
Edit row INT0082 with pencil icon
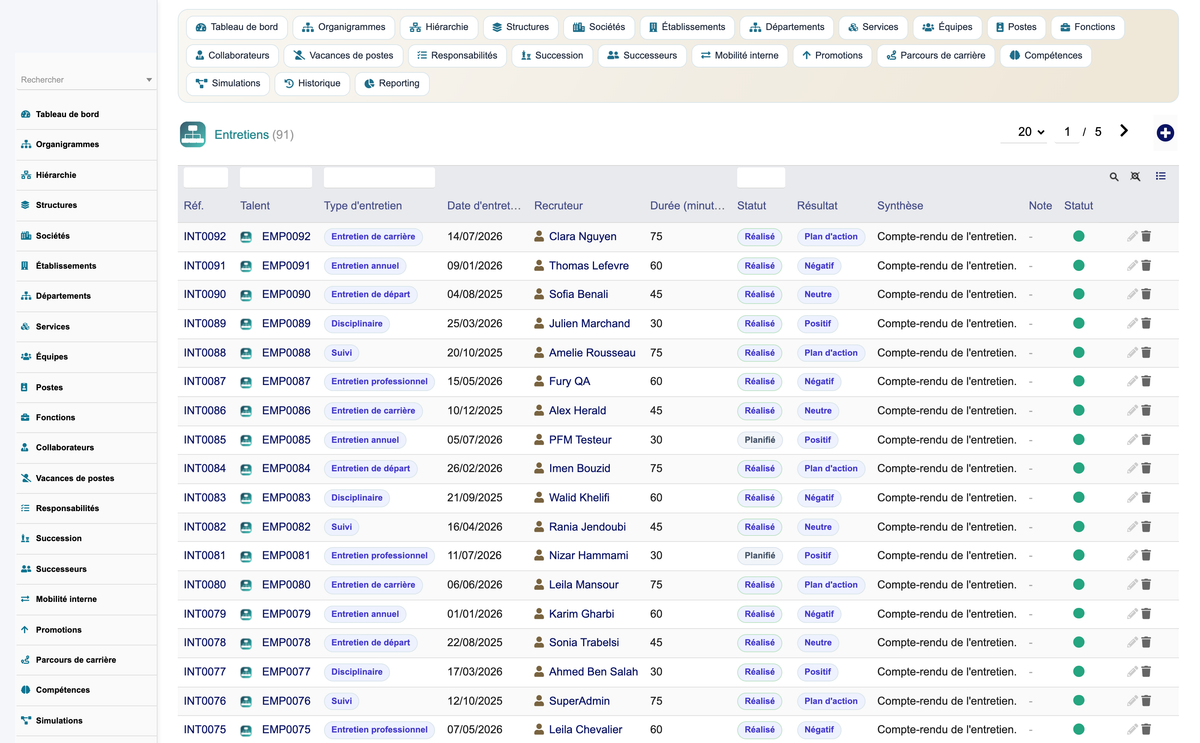point(1132,527)
